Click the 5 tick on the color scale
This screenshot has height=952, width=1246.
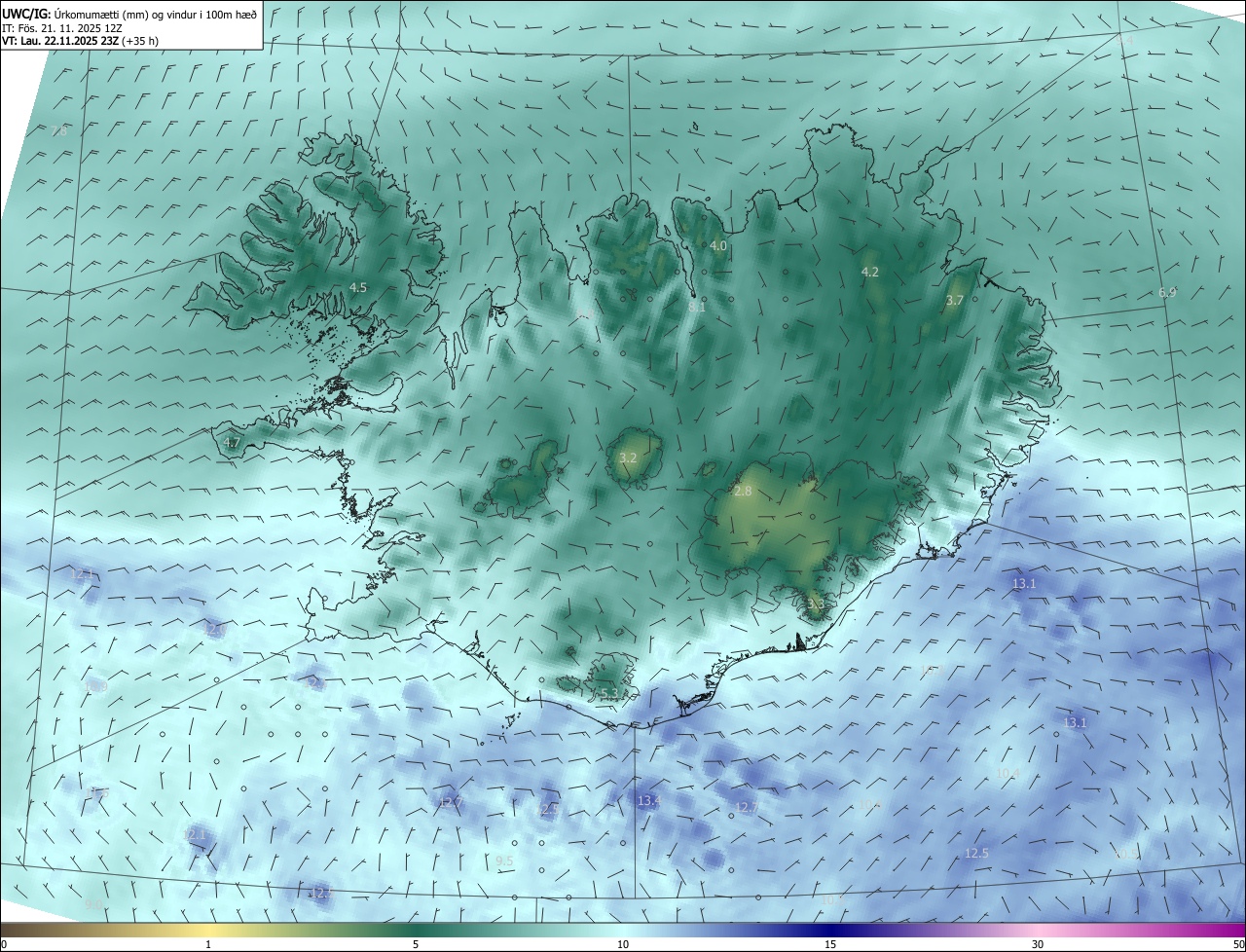click(416, 944)
